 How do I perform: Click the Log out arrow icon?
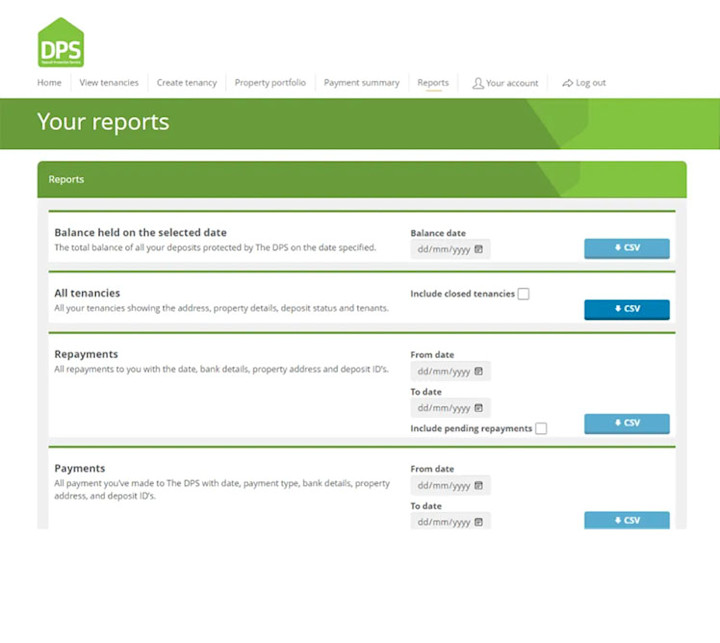tap(568, 83)
